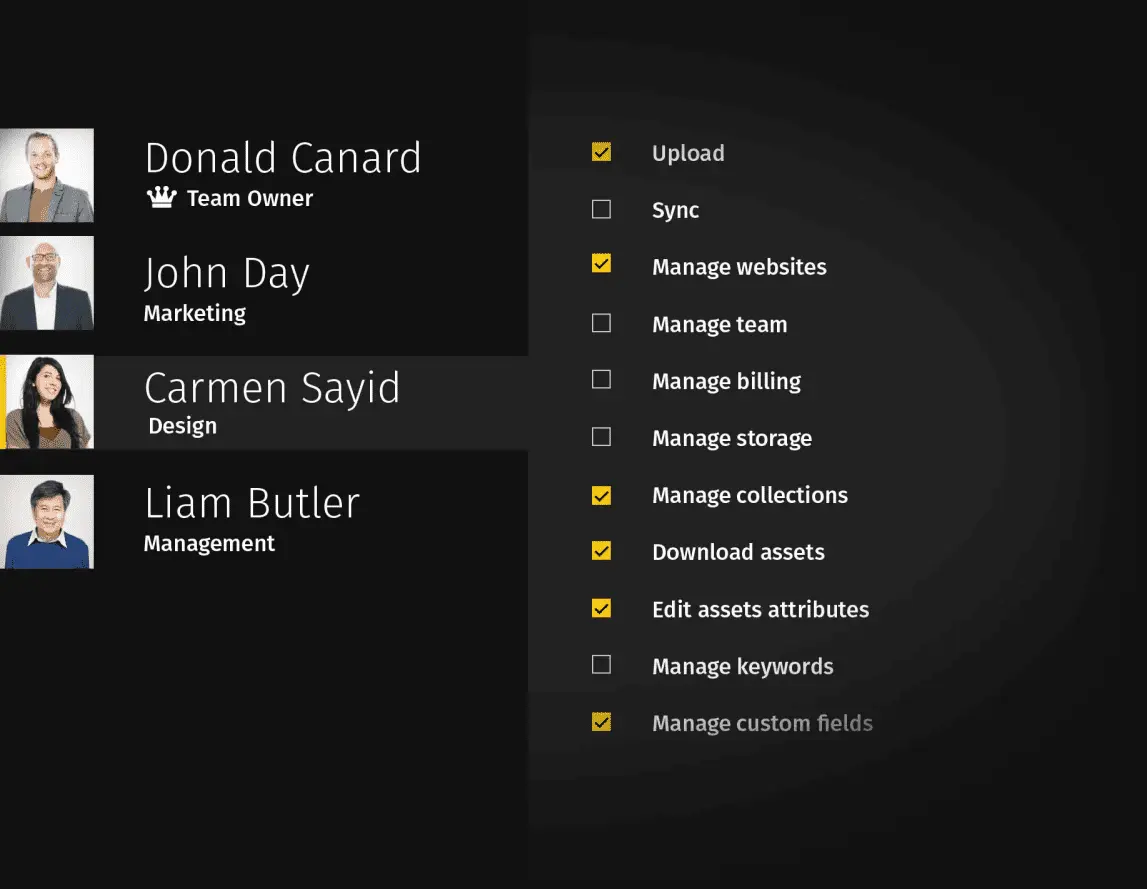Screen dimensions: 1147x889
Task: Click the Manage keywords label
Action: point(742,667)
